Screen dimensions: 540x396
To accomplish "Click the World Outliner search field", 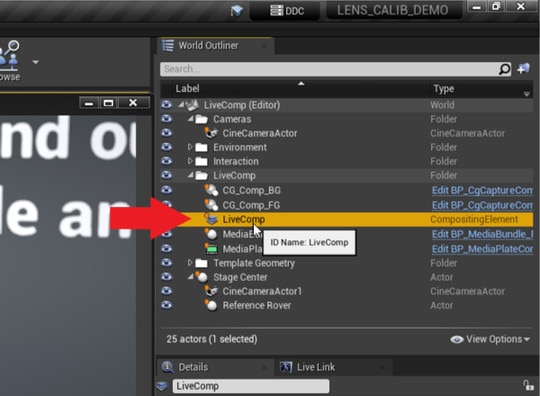I will point(330,69).
